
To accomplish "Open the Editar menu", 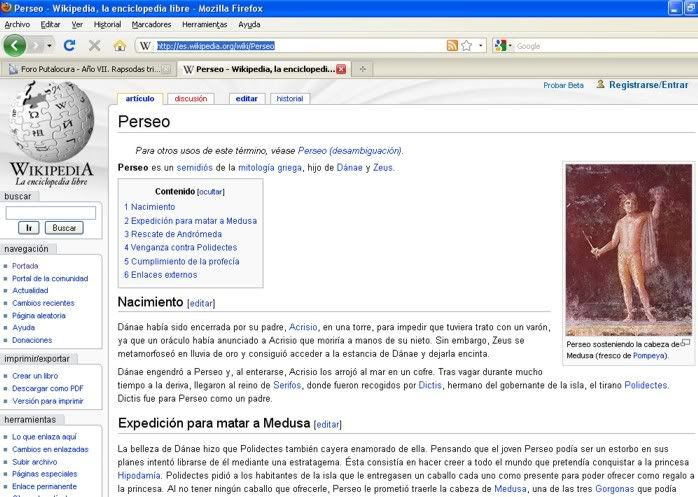I will [50, 24].
